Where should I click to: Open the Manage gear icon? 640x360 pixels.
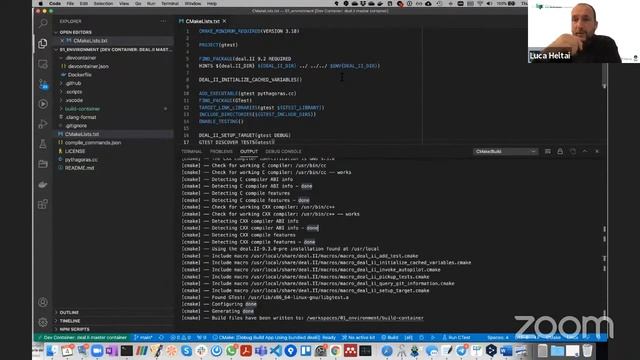point(43,322)
